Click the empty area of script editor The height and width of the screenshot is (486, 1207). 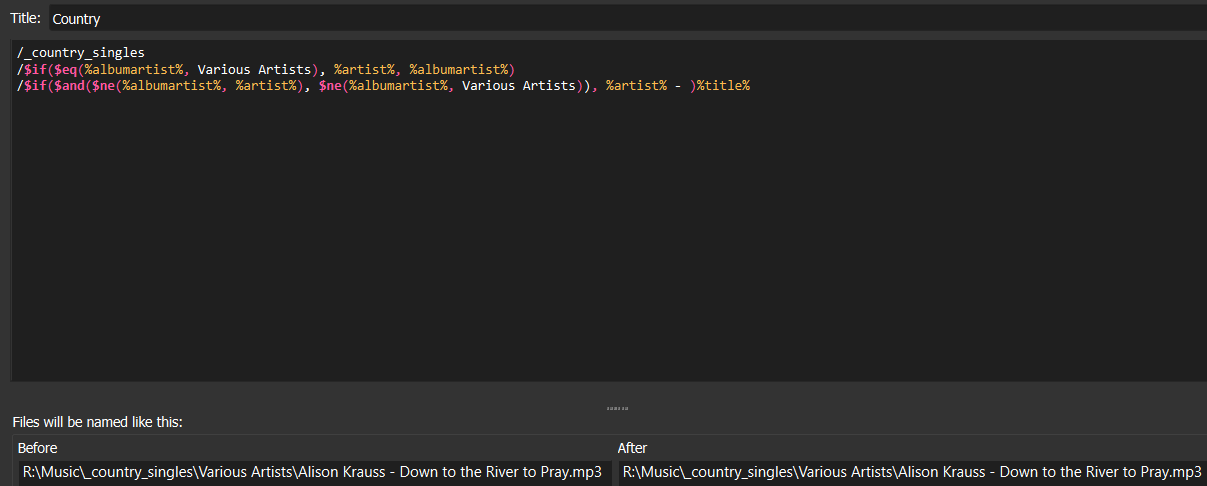(600, 250)
